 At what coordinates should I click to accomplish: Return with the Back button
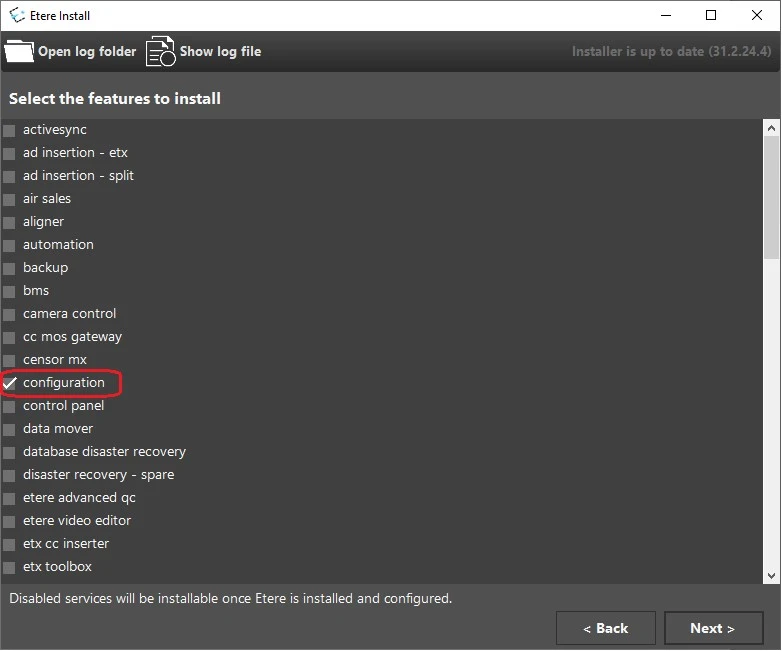pos(605,628)
